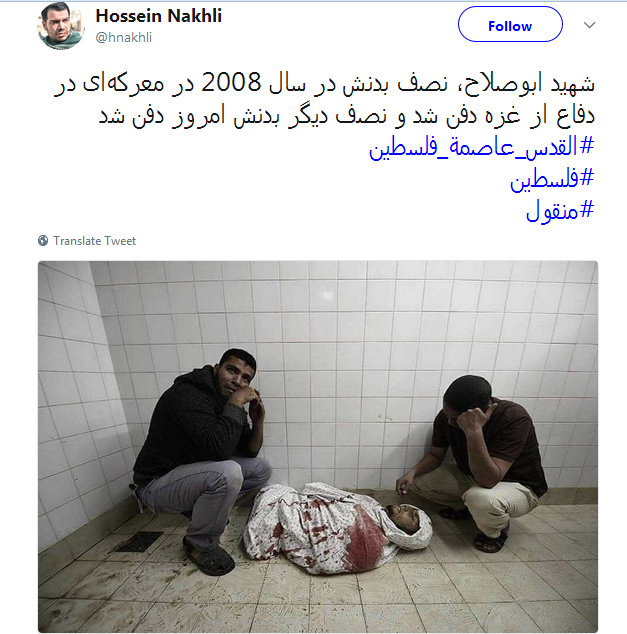Expand the tweet options chevron
Image resolution: width=627 pixels, height=634 pixels.
[x=589, y=25]
